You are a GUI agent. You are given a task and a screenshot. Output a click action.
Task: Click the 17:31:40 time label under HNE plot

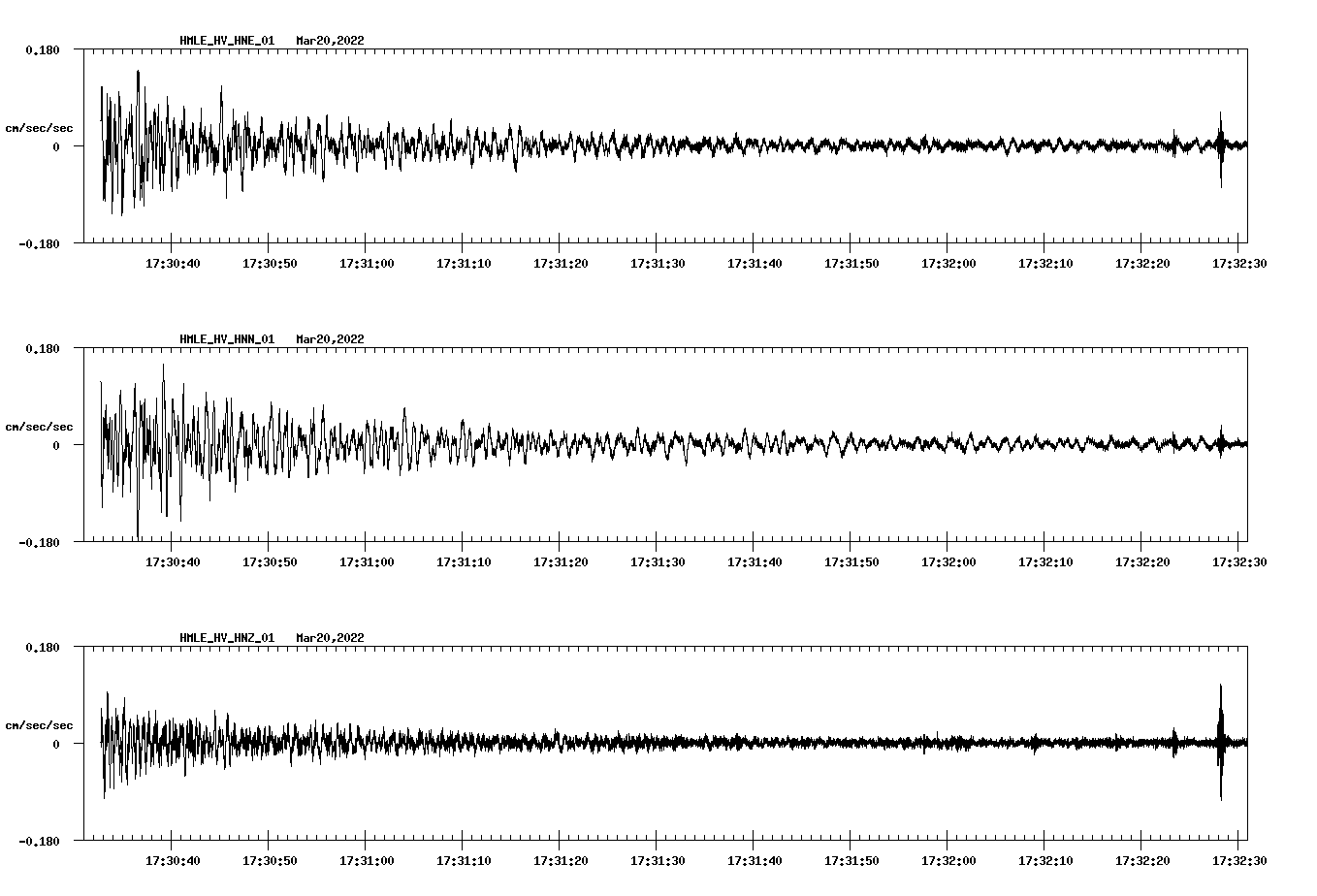(x=755, y=263)
